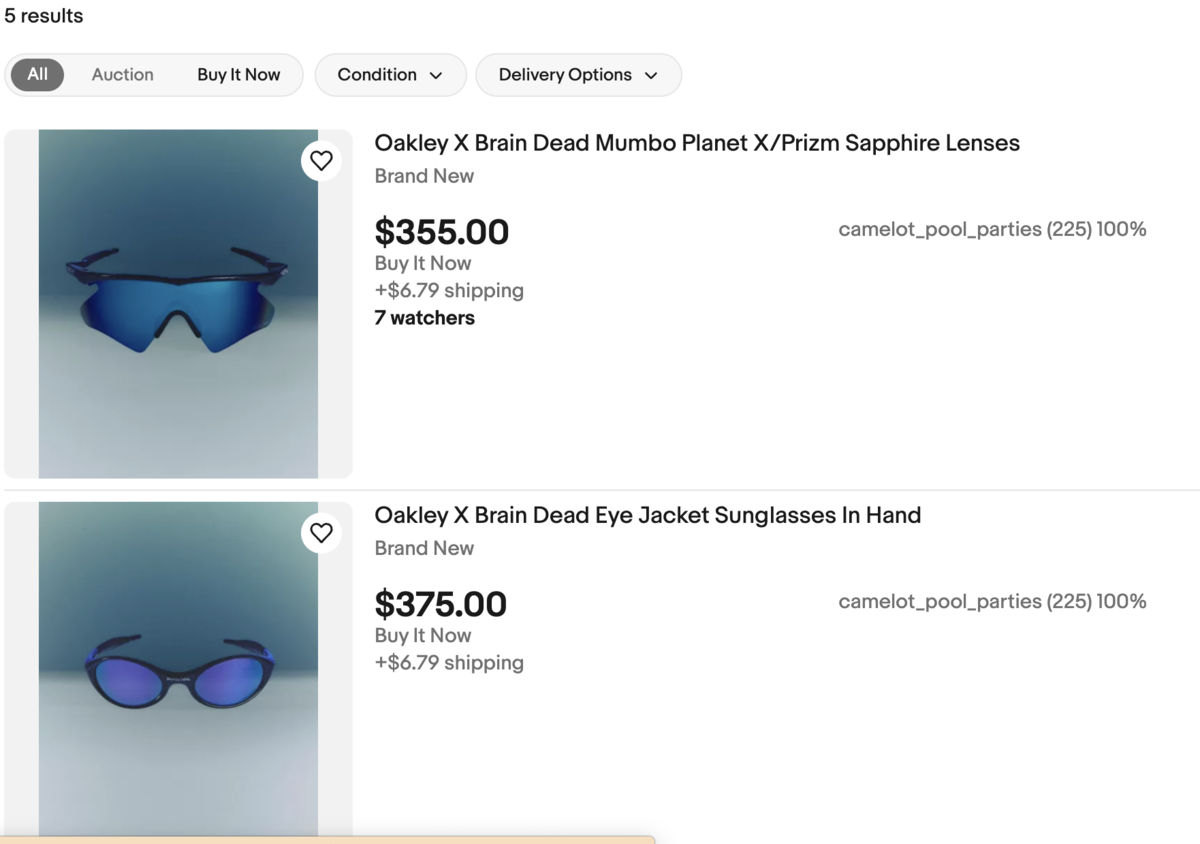Viewport: 1200px width, 844px height.
Task: Open Oakley X Brain Dead Mumbo title link
Action: [696, 143]
